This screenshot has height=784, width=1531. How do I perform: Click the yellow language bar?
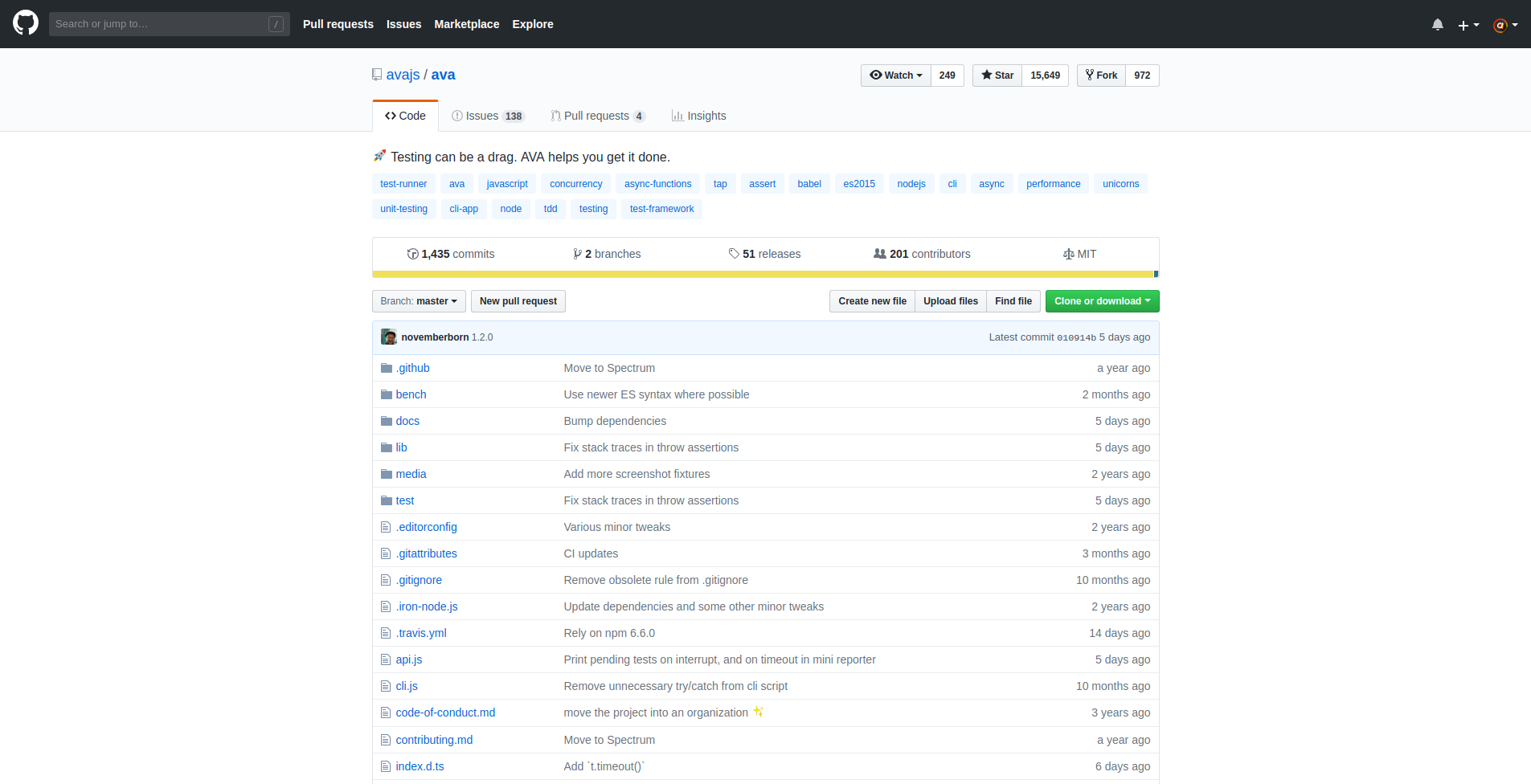click(x=762, y=274)
